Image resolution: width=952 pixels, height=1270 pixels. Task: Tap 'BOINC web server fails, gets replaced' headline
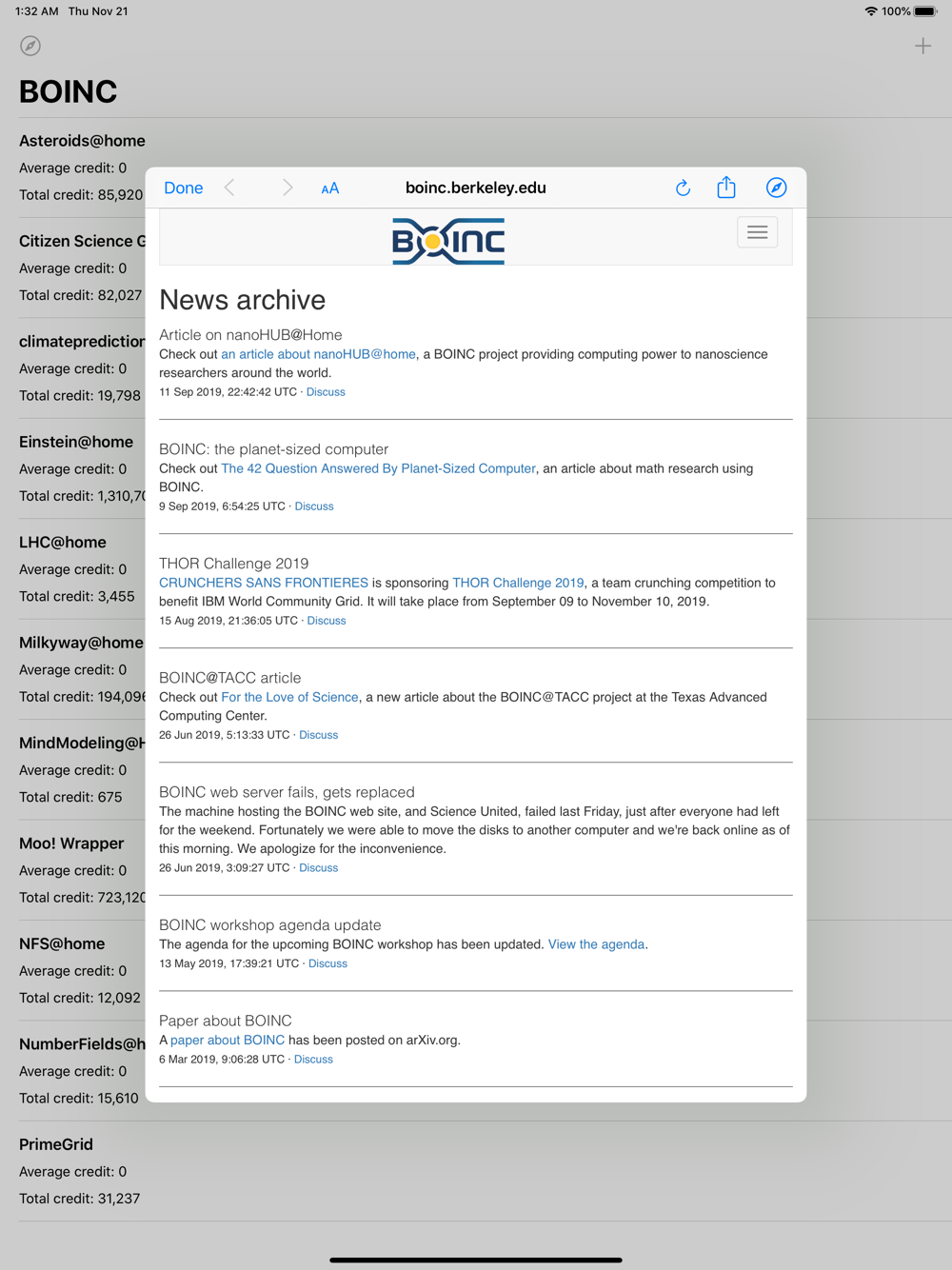tap(287, 792)
